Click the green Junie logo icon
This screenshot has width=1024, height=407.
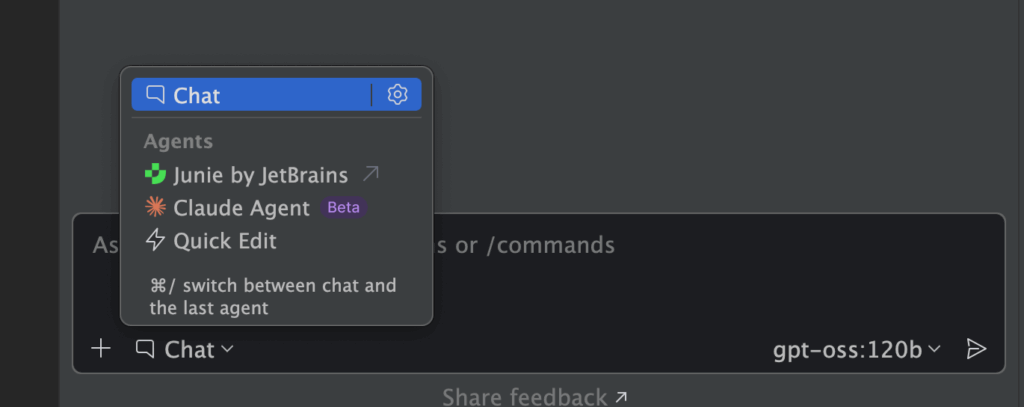[x=155, y=175]
